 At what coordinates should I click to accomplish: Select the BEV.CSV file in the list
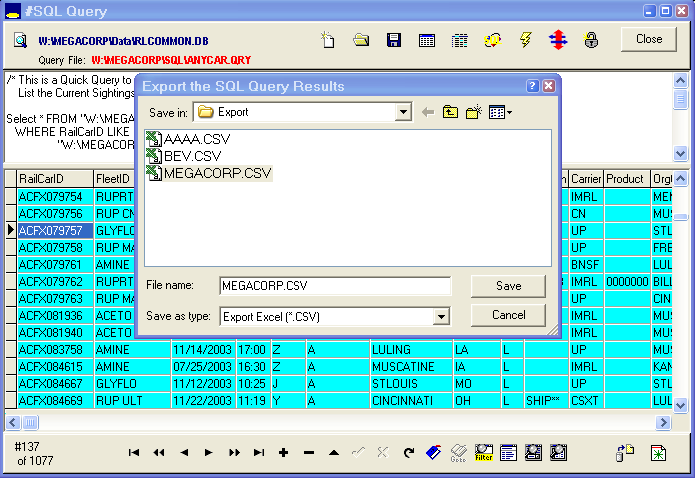tap(193, 156)
